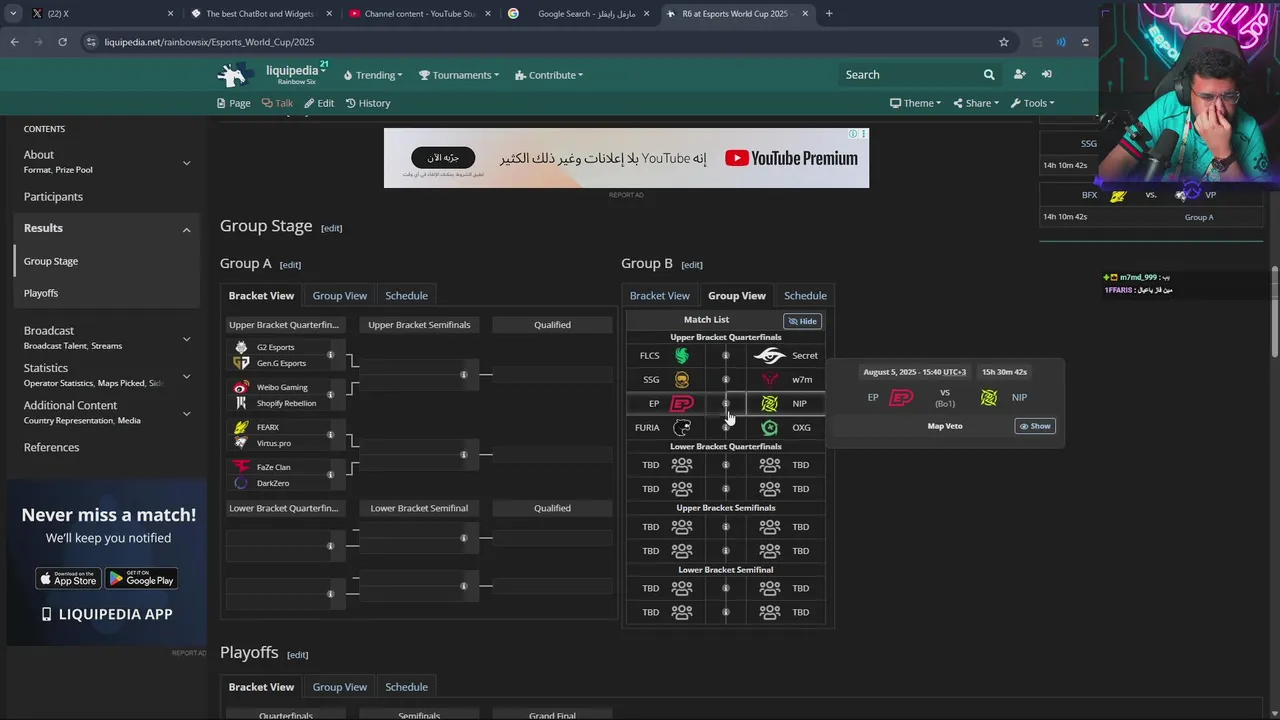The width and height of the screenshot is (1280, 720).
Task: Open info icon for G2 vs Gen.G match
Action: (x=330, y=355)
